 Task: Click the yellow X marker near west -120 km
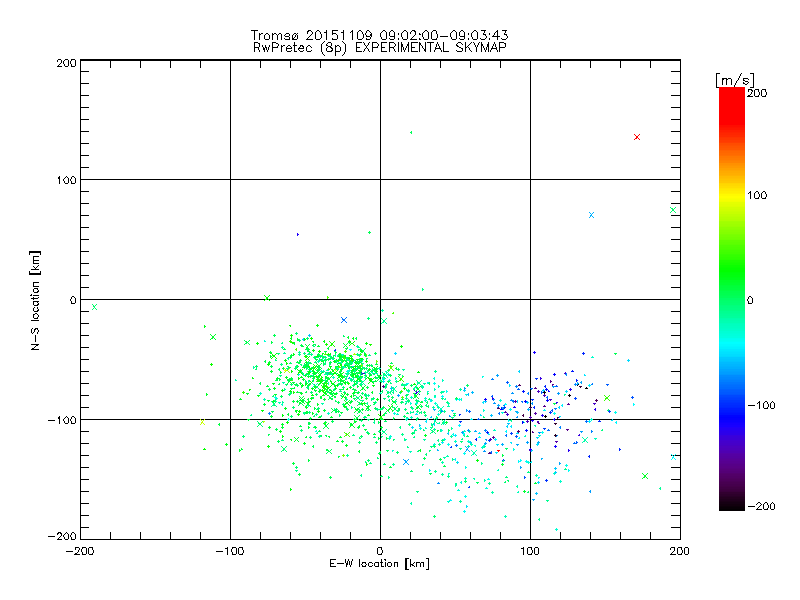(202, 422)
